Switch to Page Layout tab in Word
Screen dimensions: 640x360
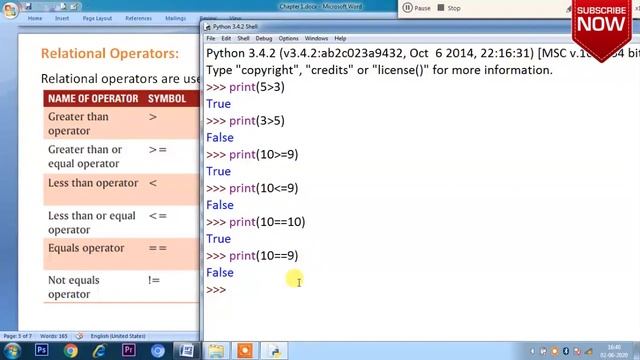(97, 18)
